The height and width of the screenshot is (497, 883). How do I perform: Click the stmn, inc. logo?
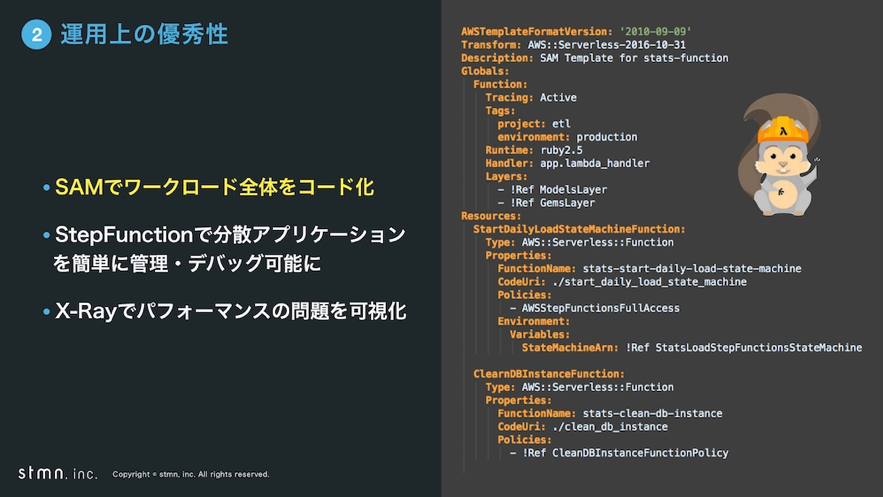pos(57,473)
